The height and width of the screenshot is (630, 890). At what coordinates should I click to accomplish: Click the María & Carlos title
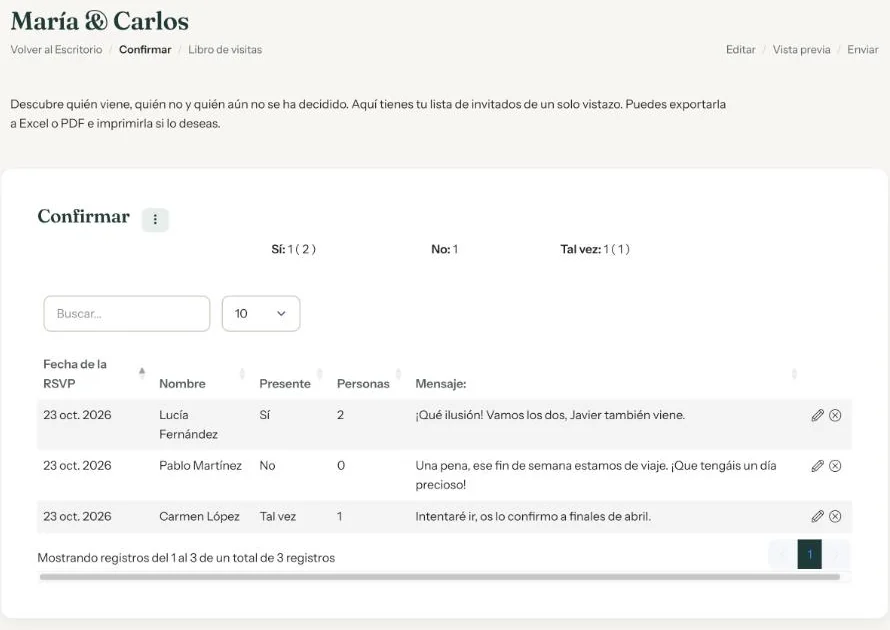point(100,21)
